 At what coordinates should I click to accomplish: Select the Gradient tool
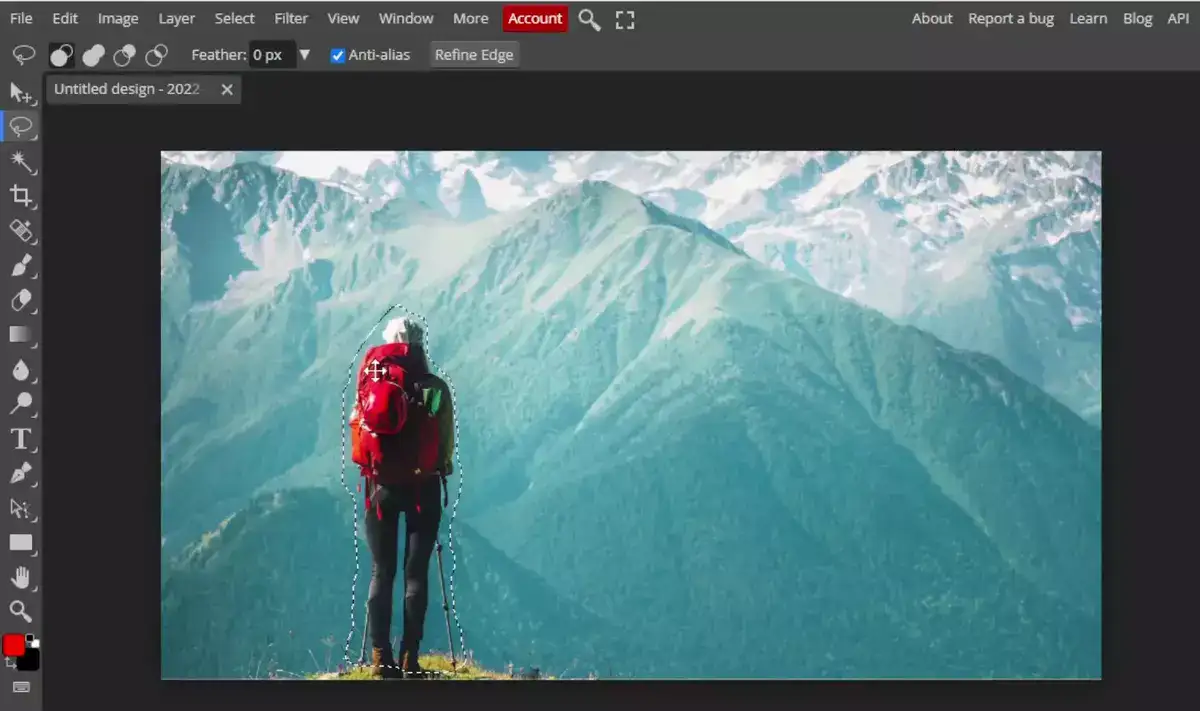coord(21,335)
